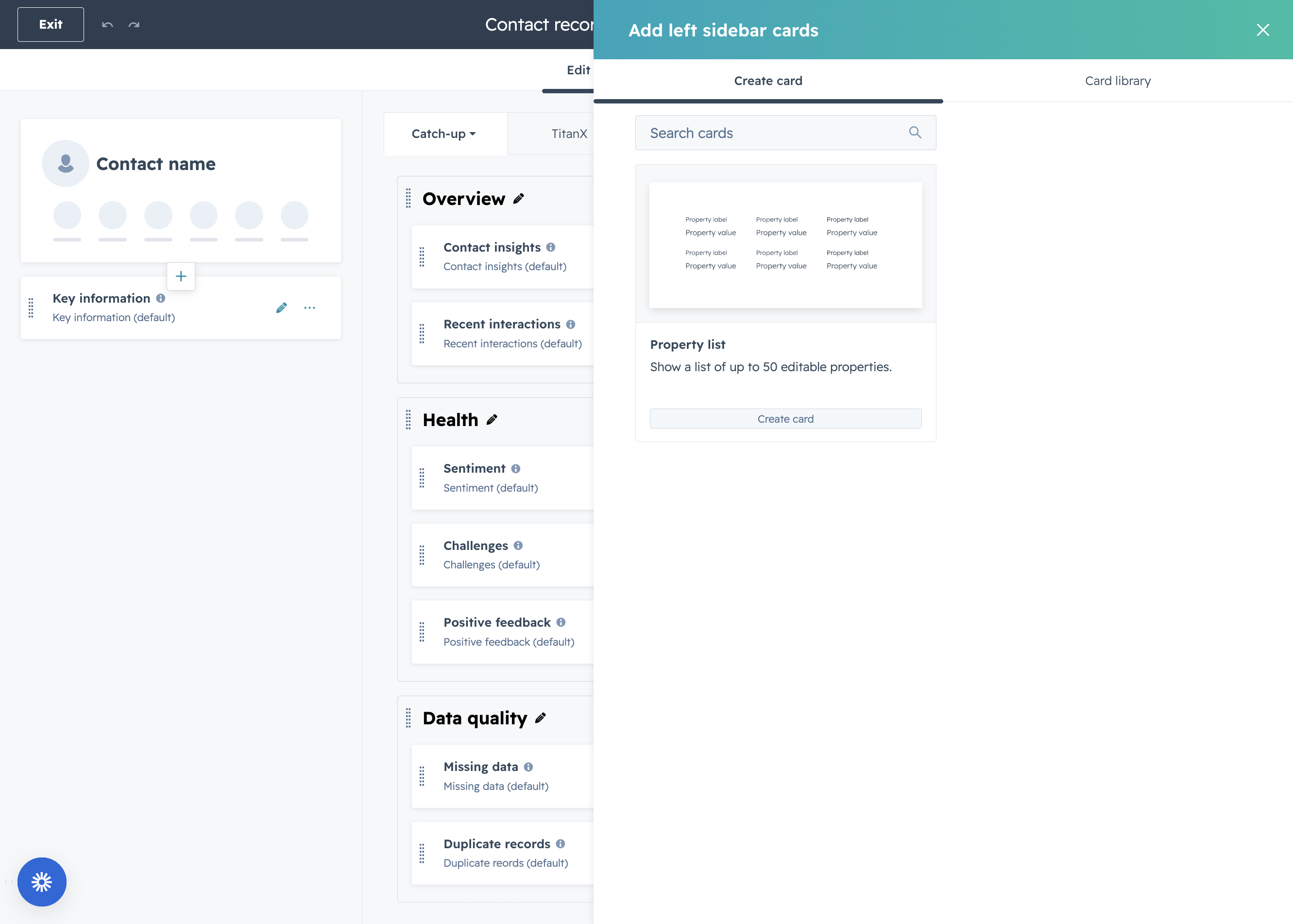Click Recent interactions info icon

571,325
